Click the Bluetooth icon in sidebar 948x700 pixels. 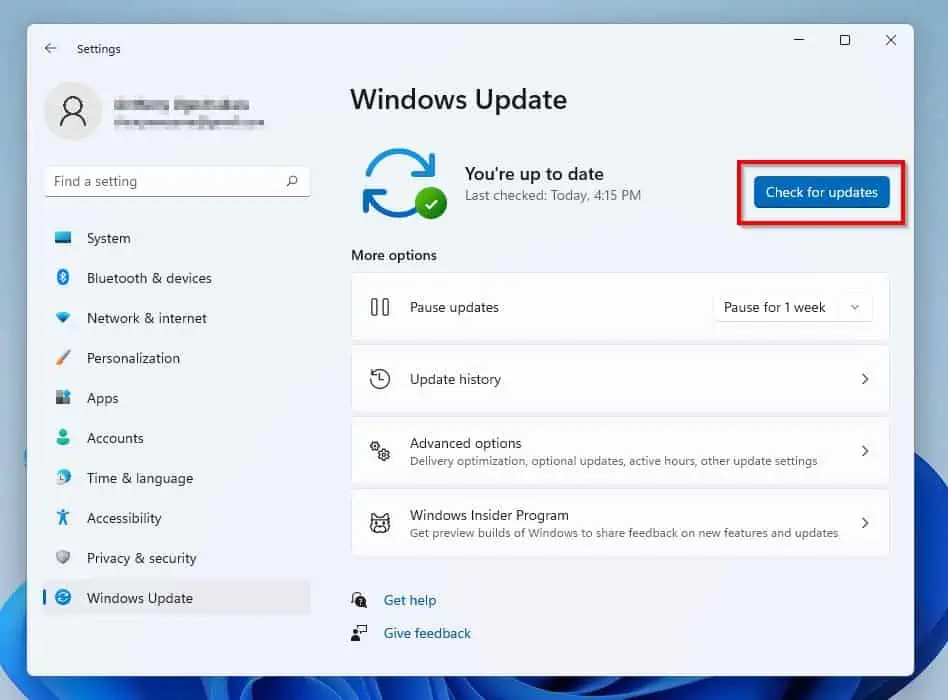click(x=63, y=277)
